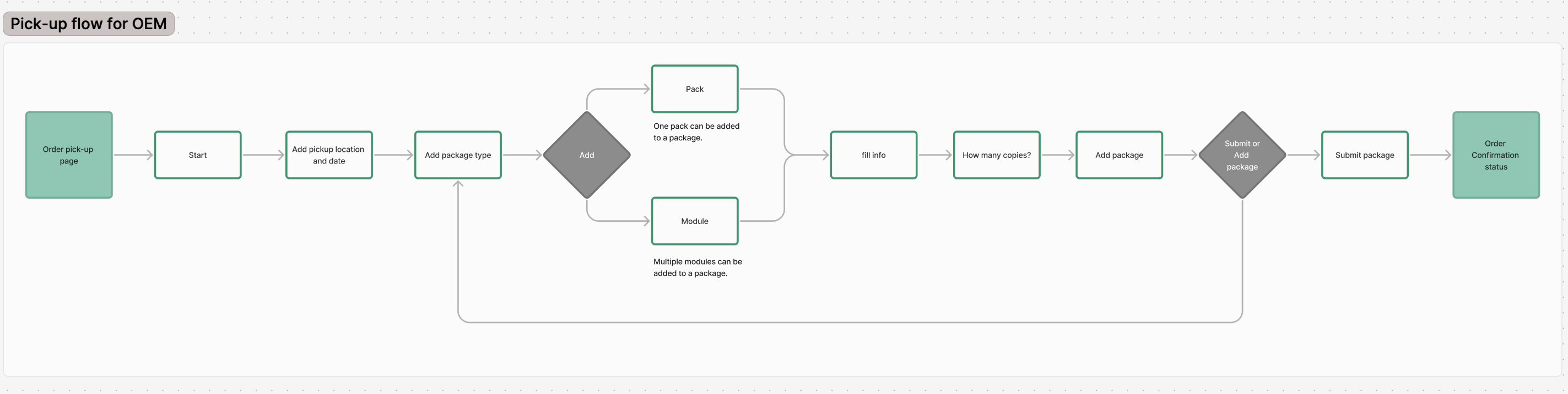Click the 'Order pick-up page' green node
The height and width of the screenshot is (394, 1568).
click(x=69, y=155)
